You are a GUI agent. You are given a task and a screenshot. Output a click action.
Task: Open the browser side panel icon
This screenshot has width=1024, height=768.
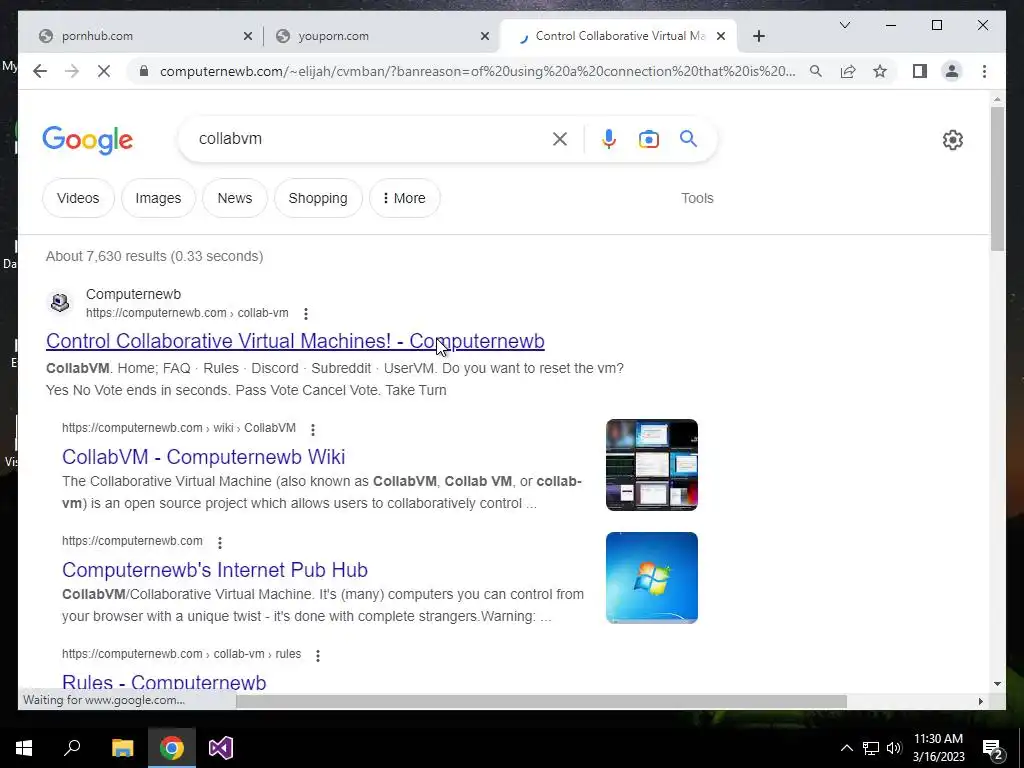coord(920,71)
